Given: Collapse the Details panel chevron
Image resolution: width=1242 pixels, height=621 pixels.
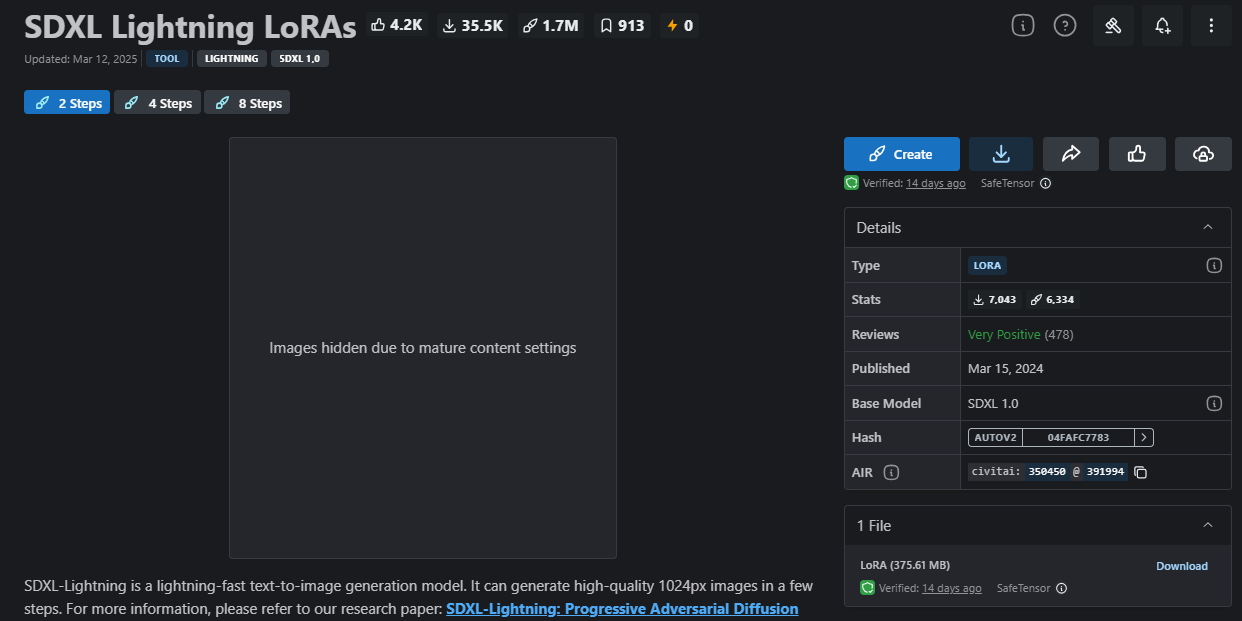Looking at the screenshot, I should tap(1208, 228).
